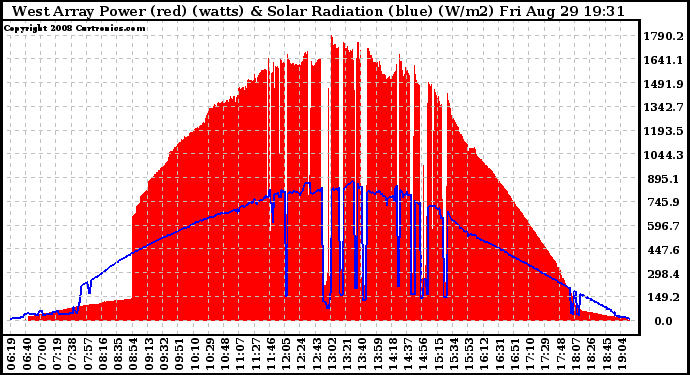This screenshot has height=375, width=690.
Task: Click the chart title 'West Array Power (red) (watts)'
Action: [128, 11]
